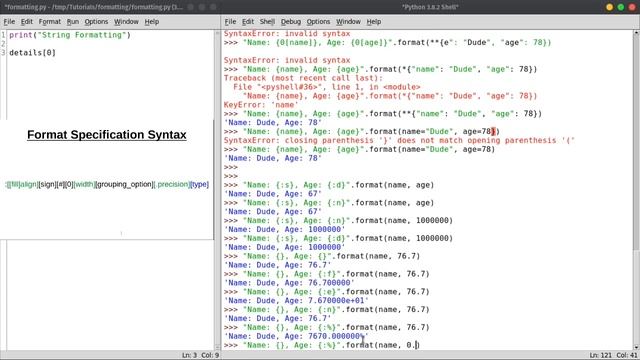Open the Window menu in the editor window

point(126,22)
